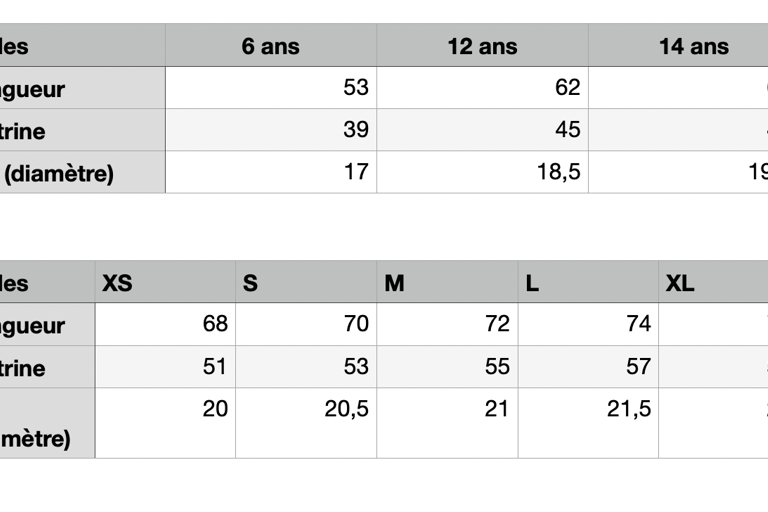Select the 12 ans column header

click(482, 45)
